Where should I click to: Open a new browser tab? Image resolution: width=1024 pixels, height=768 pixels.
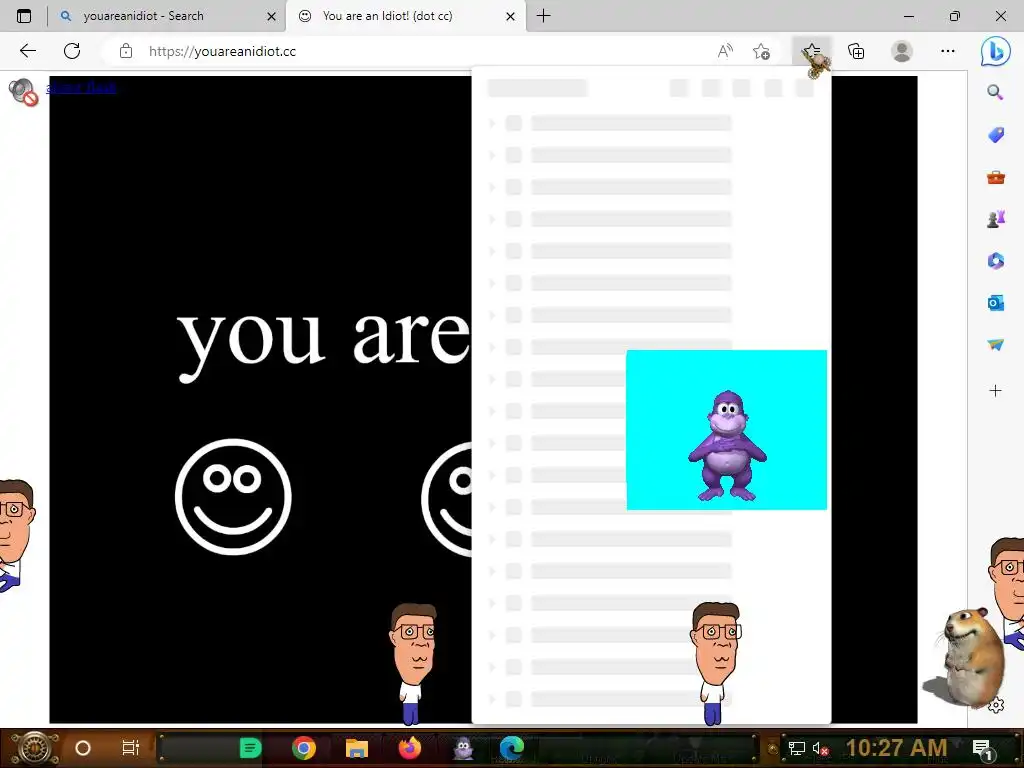point(543,16)
